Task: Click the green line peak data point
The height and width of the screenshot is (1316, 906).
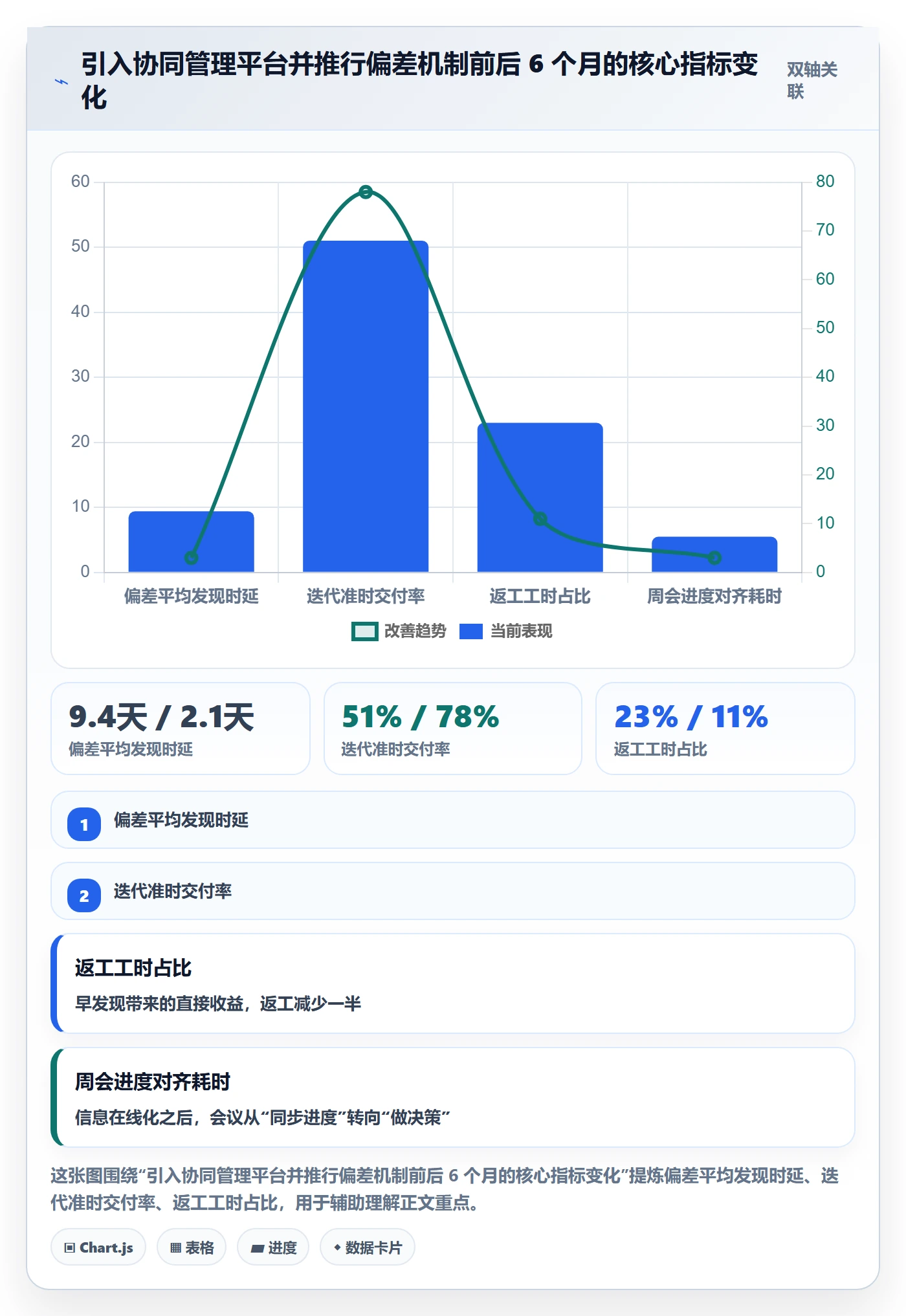Action: pos(366,192)
